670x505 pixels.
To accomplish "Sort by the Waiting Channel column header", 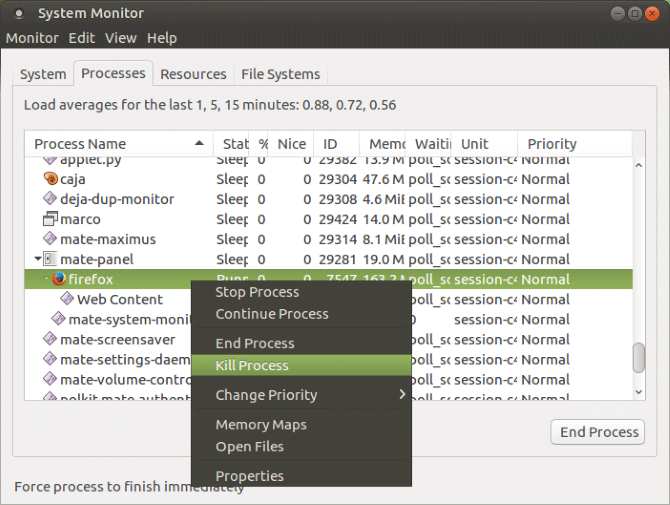I will pos(428,144).
